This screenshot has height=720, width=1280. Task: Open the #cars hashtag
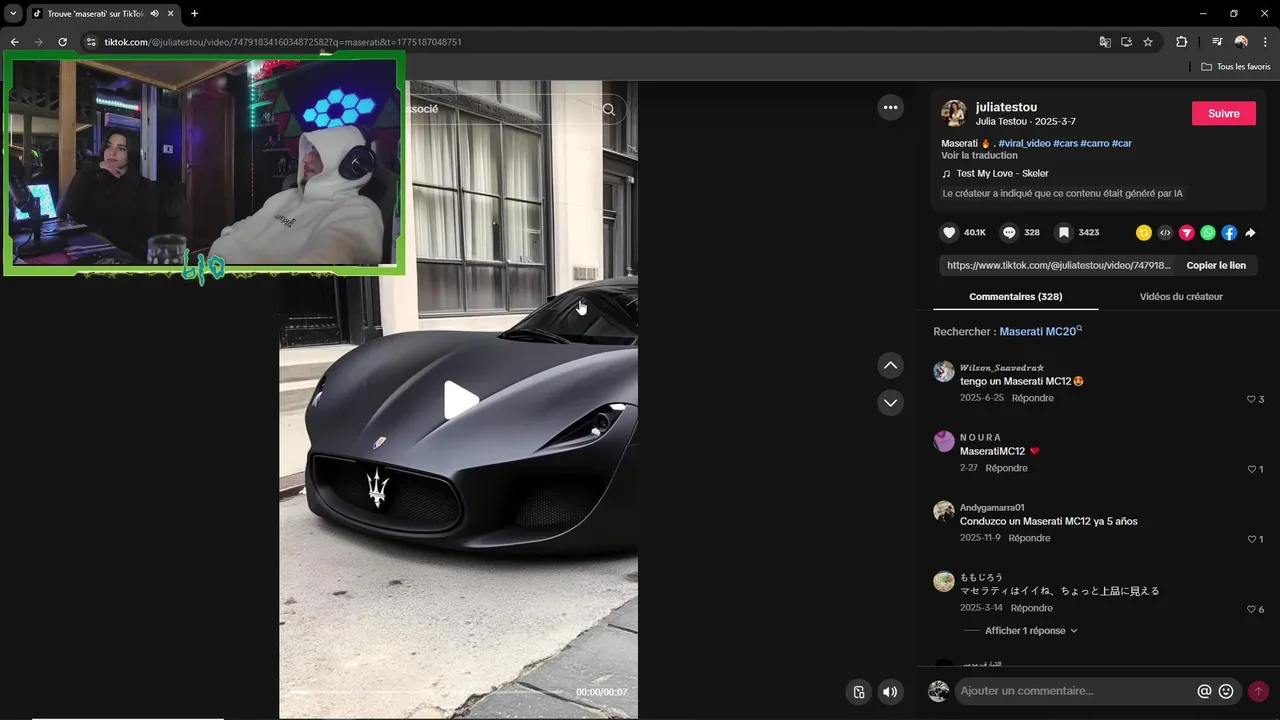[x=1065, y=143]
